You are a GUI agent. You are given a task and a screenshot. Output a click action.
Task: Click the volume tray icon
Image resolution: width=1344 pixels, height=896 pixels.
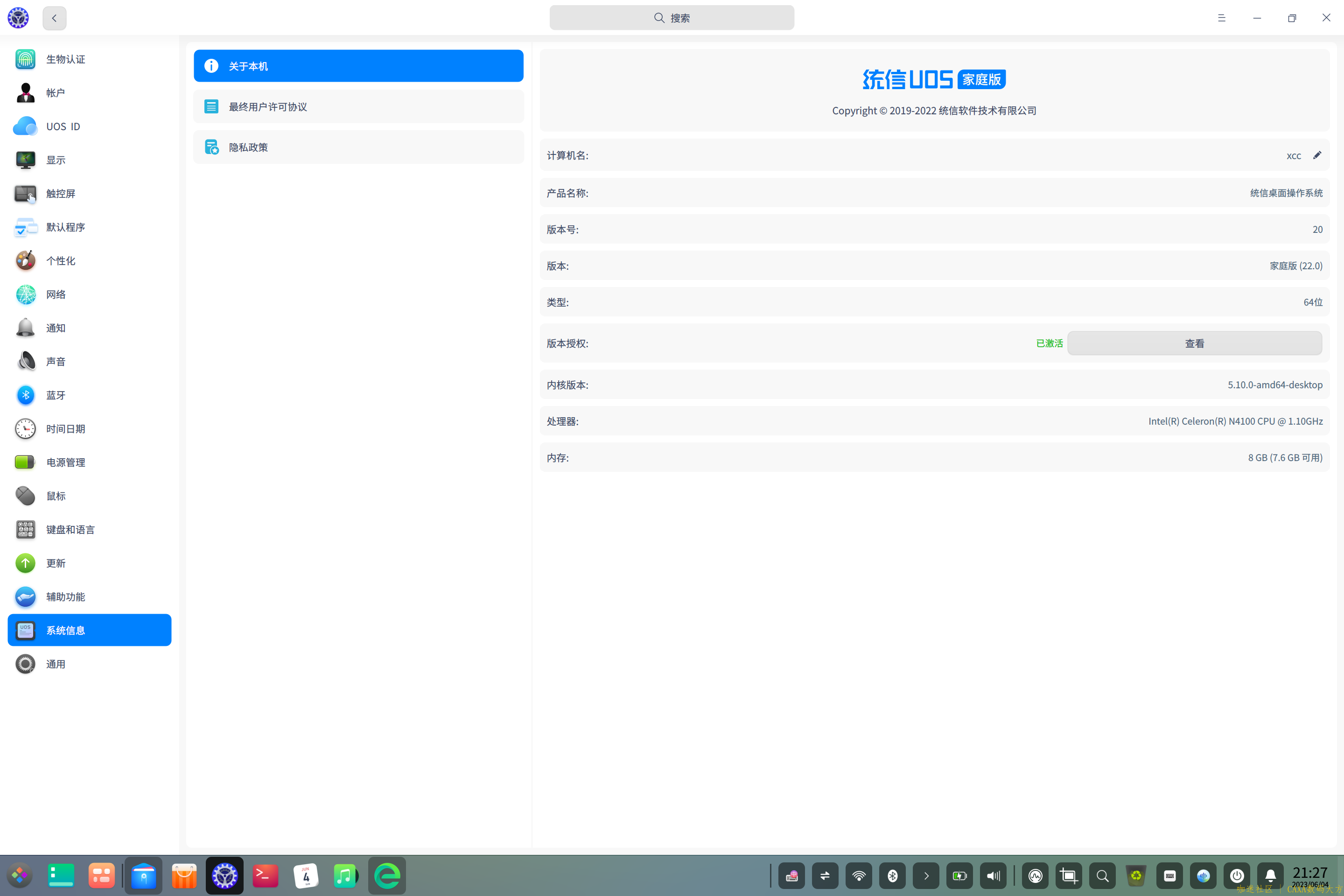point(994,876)
